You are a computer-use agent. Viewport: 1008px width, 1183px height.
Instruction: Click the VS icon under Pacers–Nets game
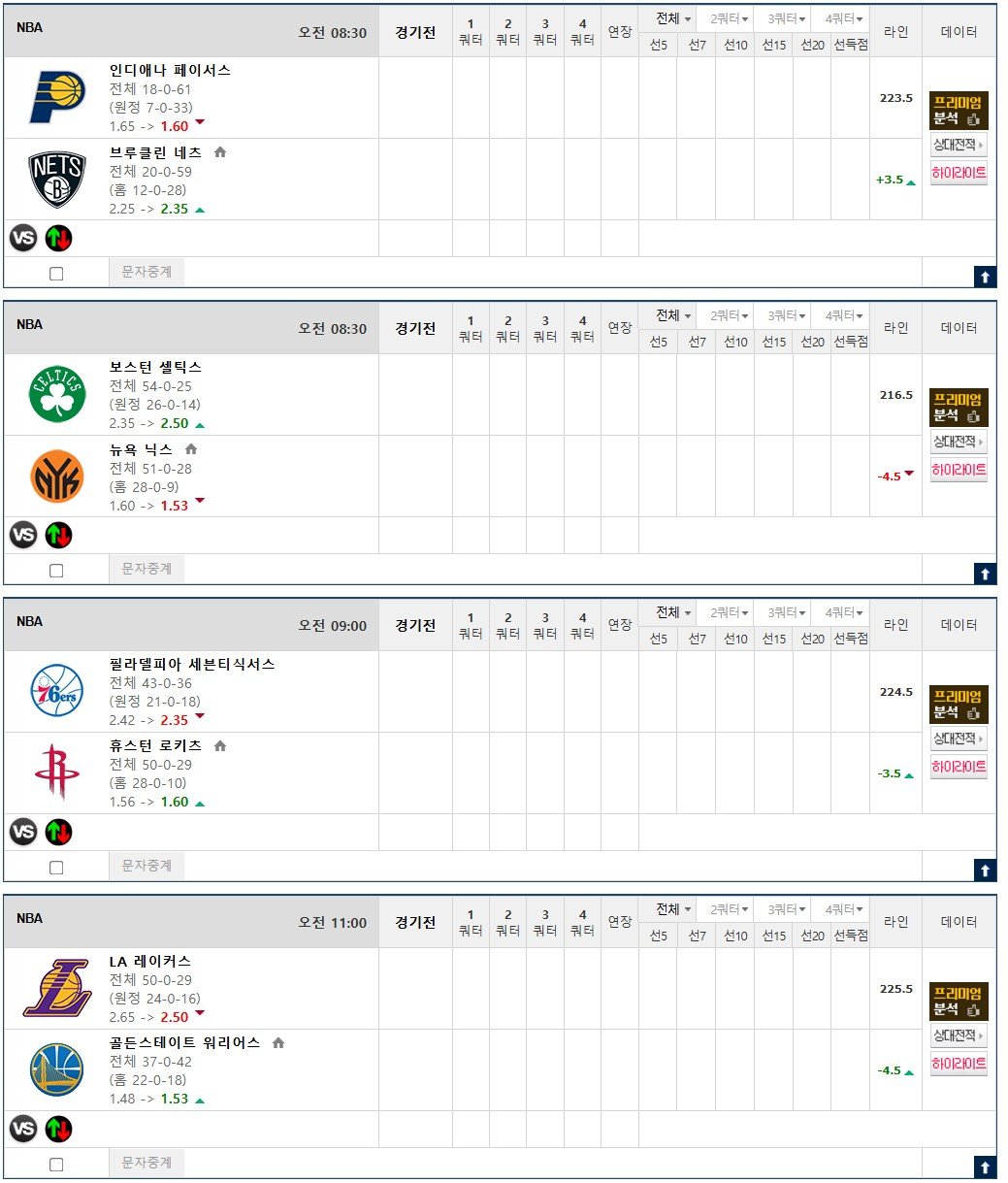(23, 238)
